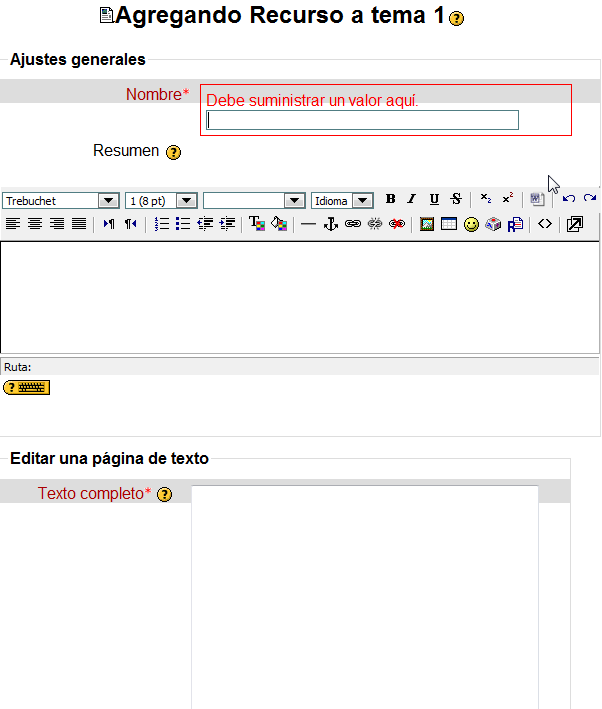Insert a web link
Viewport: 602px width, 709px height.
point(353,224)
